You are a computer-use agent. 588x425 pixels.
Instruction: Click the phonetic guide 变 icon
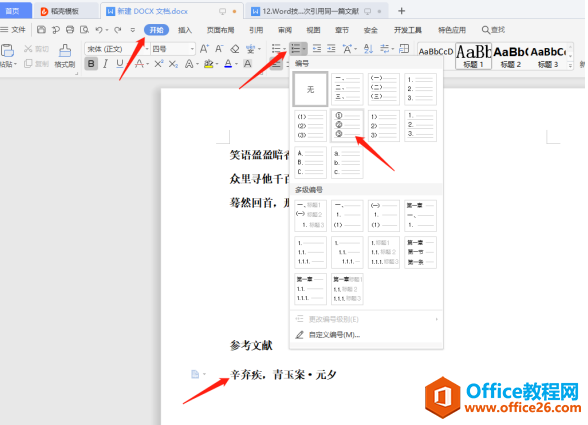click(250, 49)
